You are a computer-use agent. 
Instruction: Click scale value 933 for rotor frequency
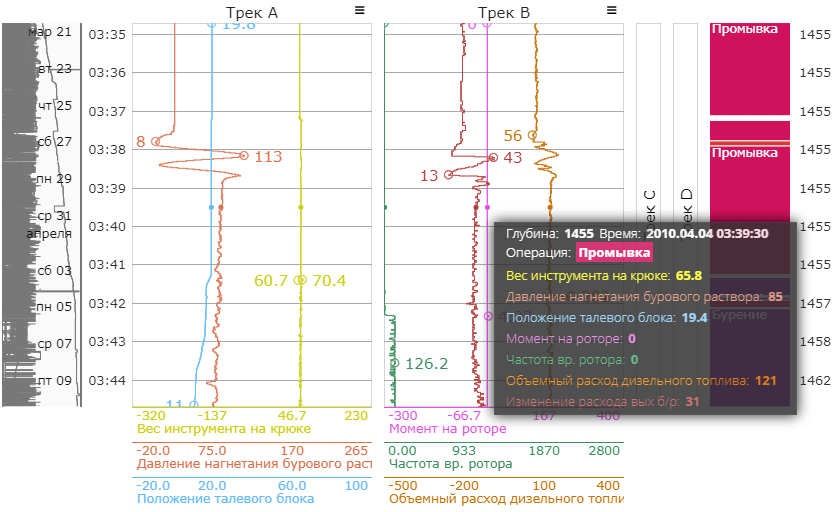[464, 451]
